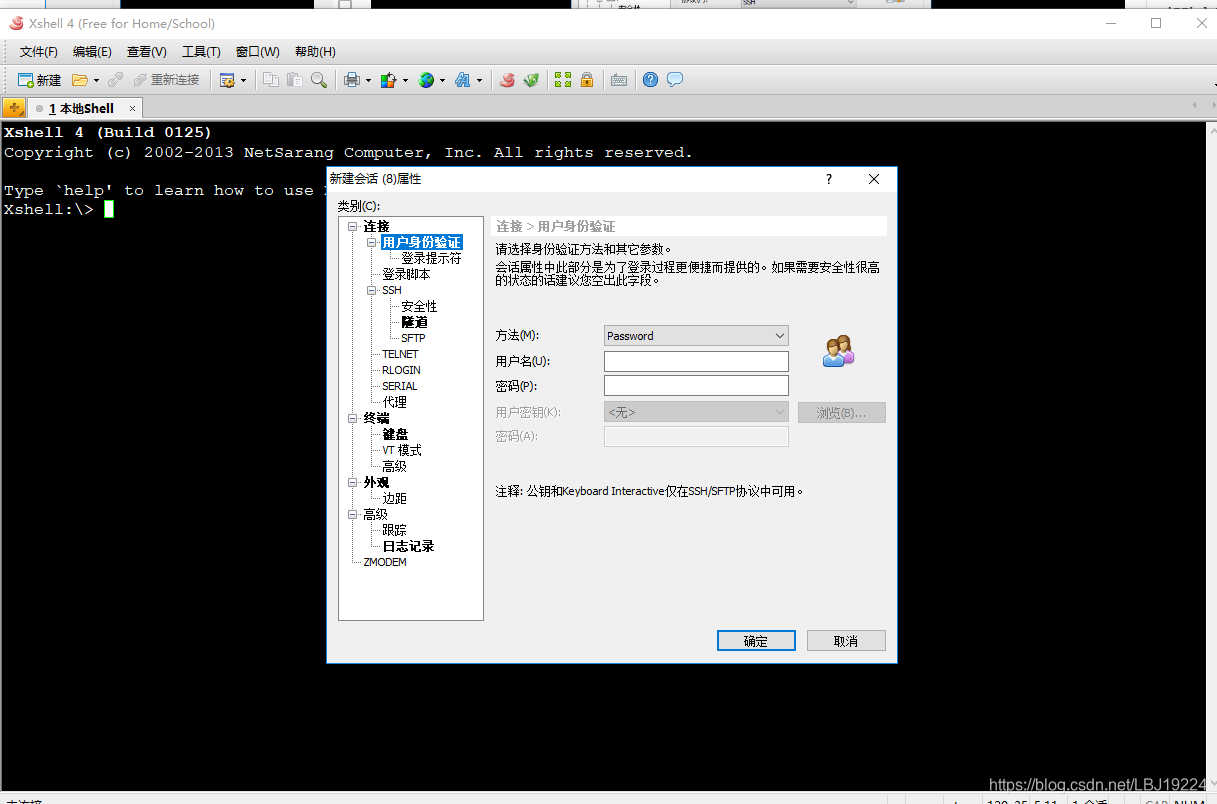Click the Find magnifier icon in the toolbar
This screenshot has height=804, width=1217.
point(318,80)
